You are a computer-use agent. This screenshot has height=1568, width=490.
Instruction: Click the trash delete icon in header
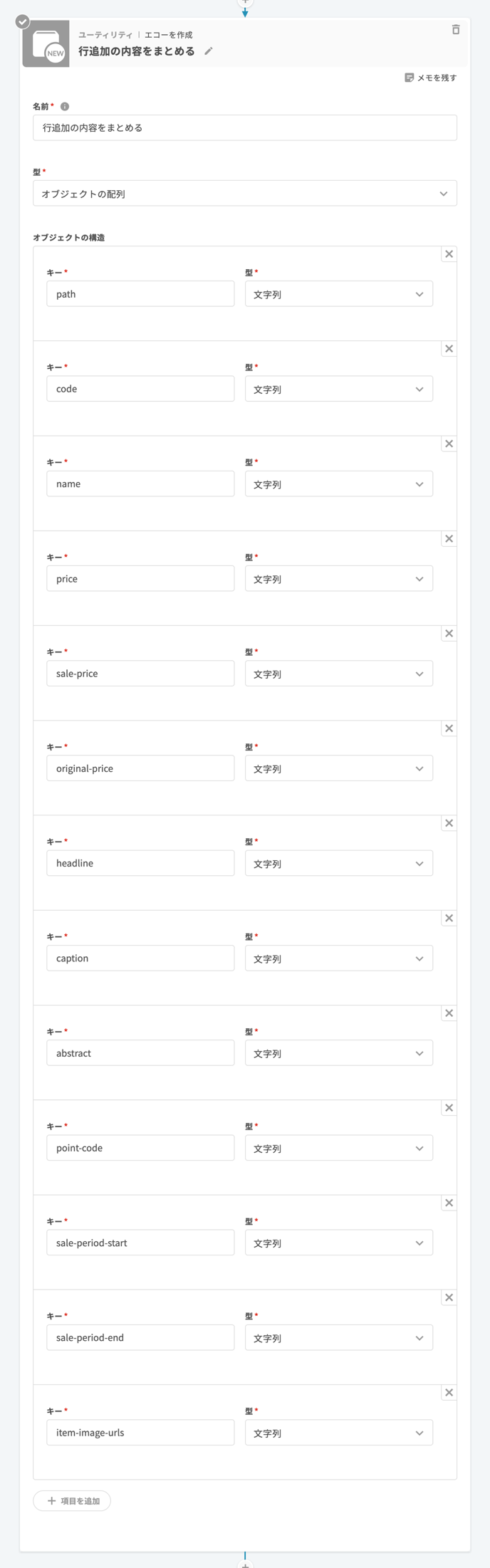tap(456, 29)
